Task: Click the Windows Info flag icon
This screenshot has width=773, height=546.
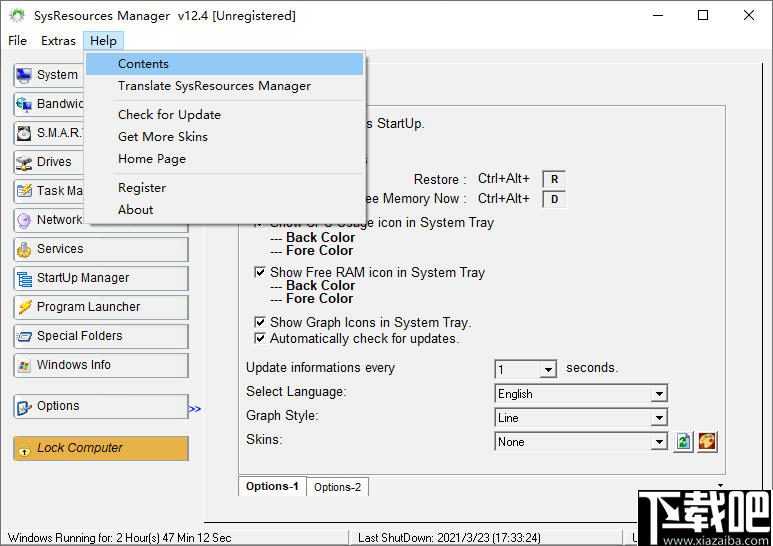Action: tap(24, 366)
